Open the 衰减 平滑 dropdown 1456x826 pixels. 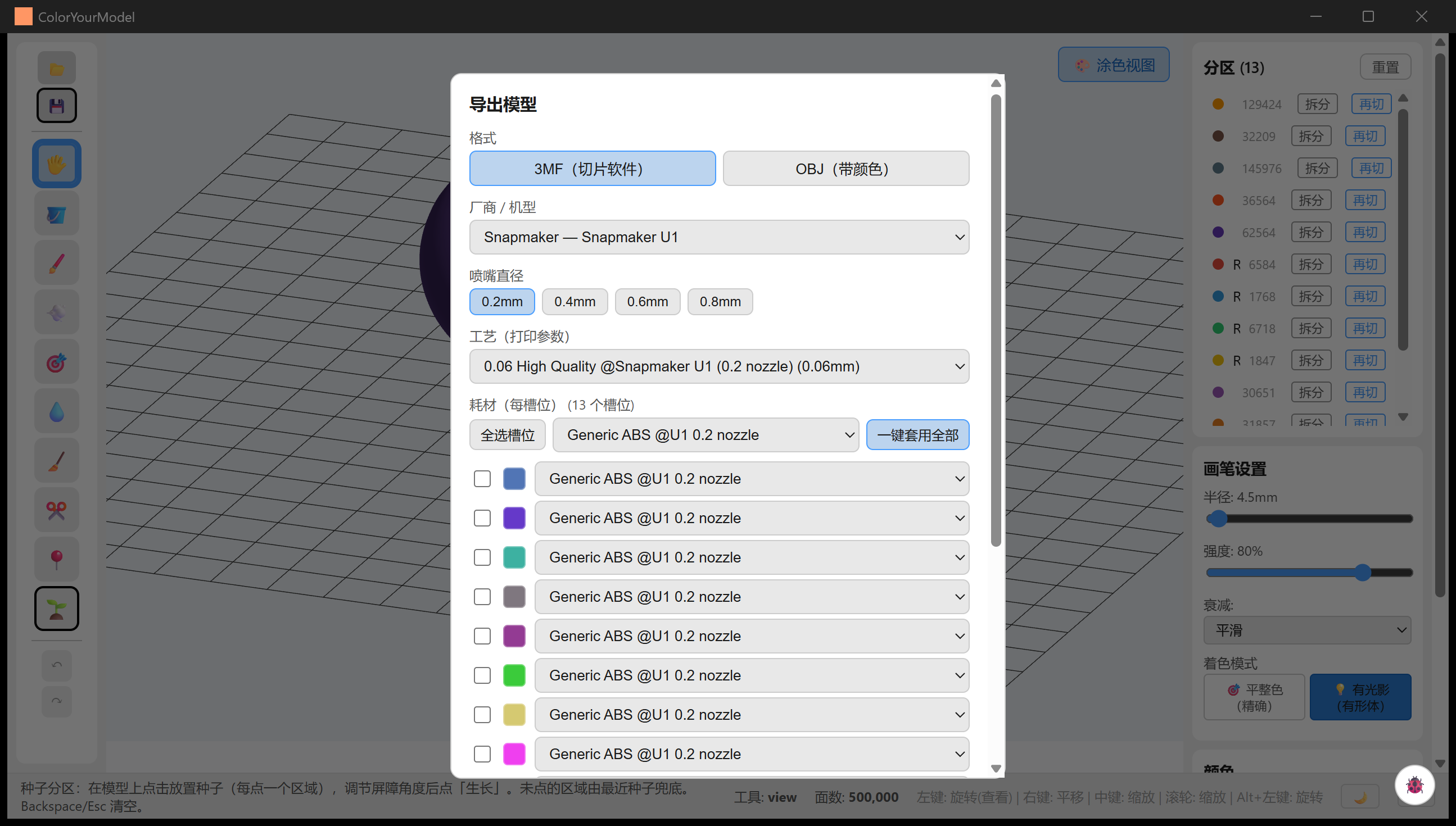[x=1307, y=630]
